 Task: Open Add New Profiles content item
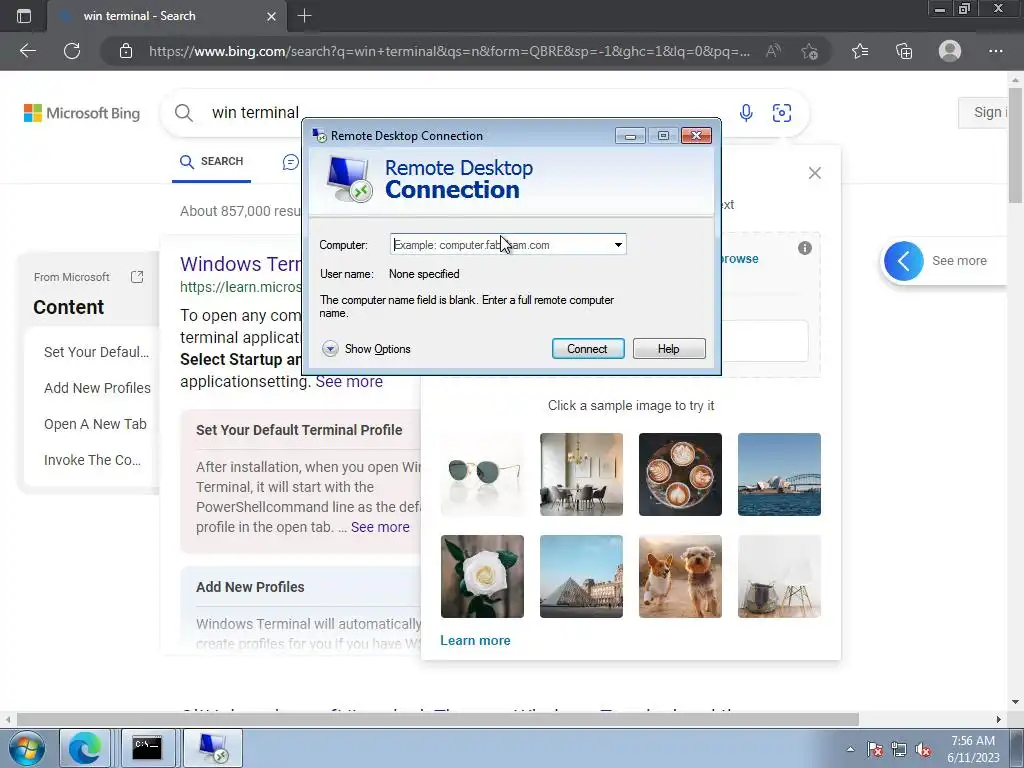click(97, 388)
